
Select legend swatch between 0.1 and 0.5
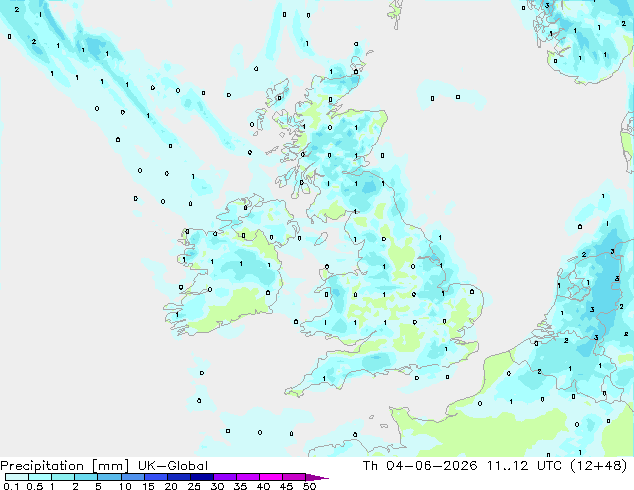[17, 477]
